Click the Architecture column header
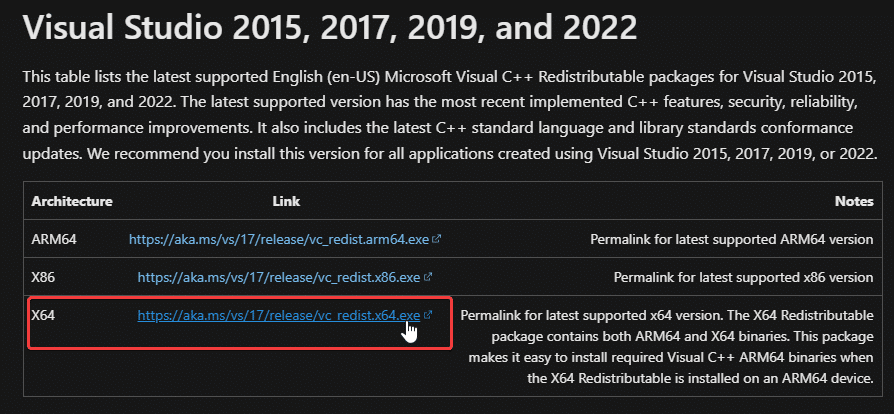This screenshot has width=894, height=414. point(72,202)
